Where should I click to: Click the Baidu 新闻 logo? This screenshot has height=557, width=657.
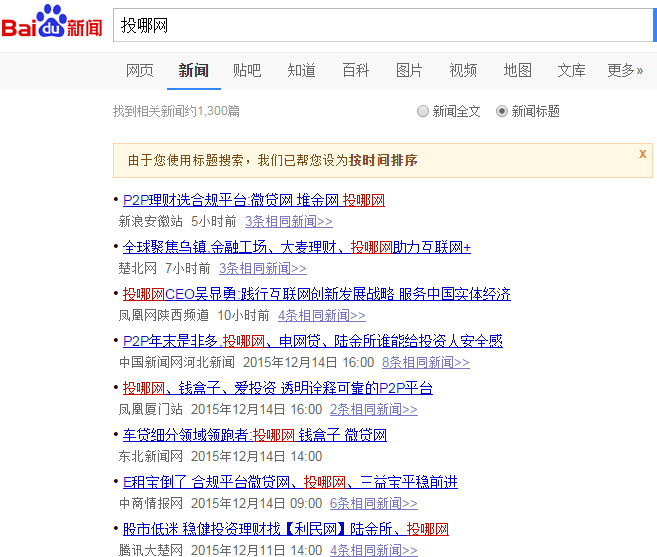(52, 21)
